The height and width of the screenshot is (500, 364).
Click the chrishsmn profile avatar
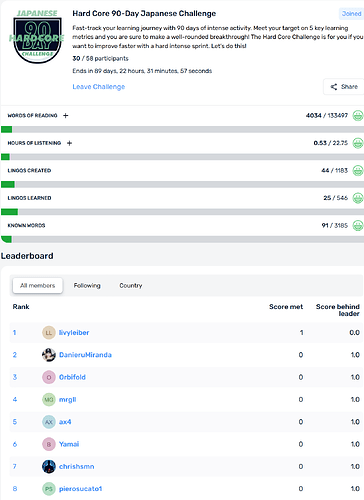pos(49,466)
